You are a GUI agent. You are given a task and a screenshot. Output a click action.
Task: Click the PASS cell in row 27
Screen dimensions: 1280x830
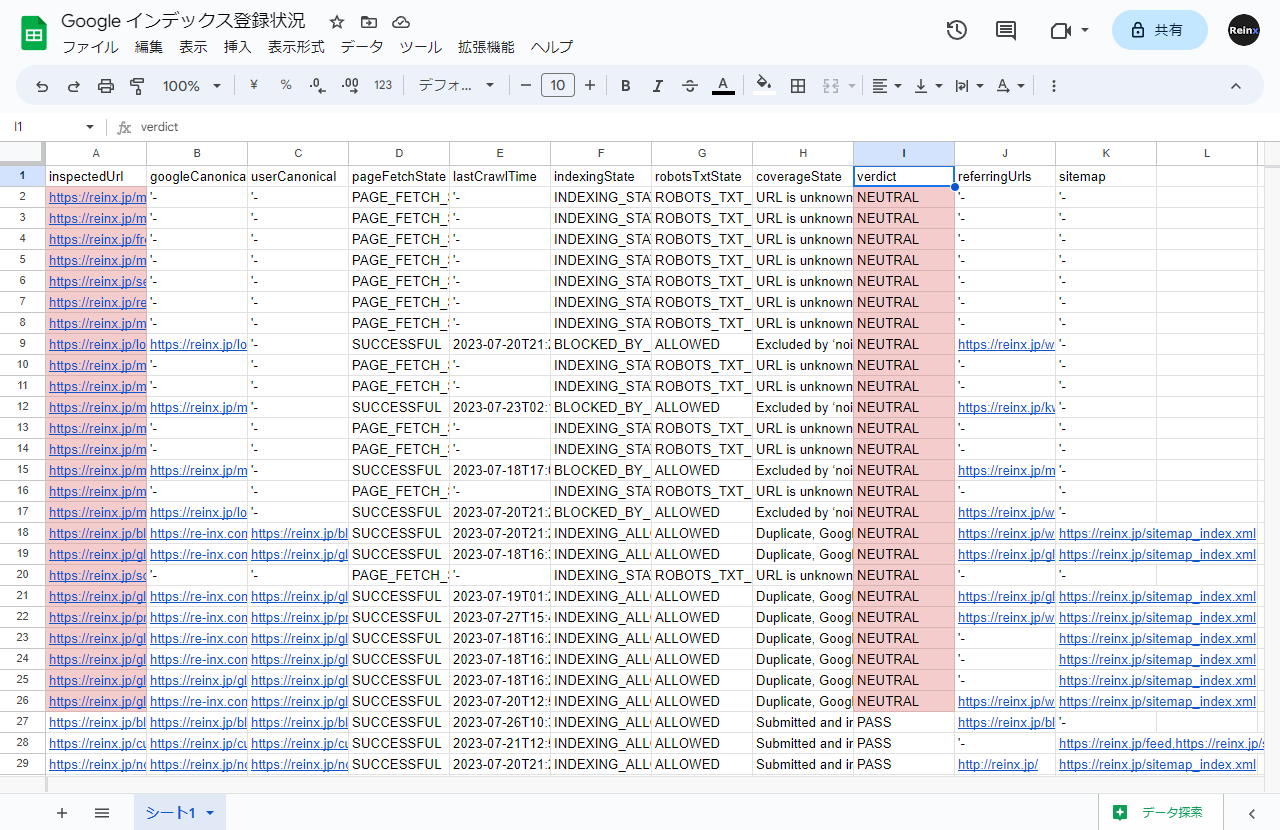[x=904, y=722]
